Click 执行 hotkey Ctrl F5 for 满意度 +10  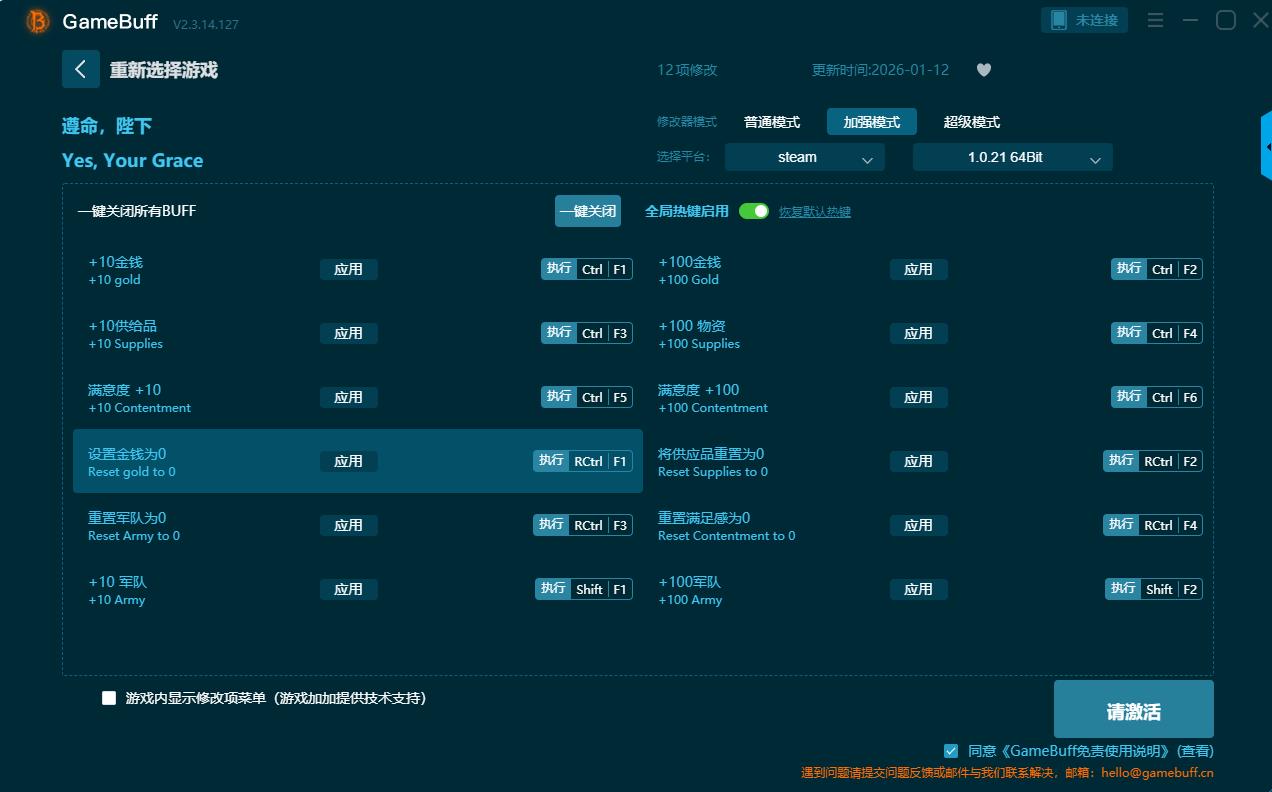pos(587,397)
